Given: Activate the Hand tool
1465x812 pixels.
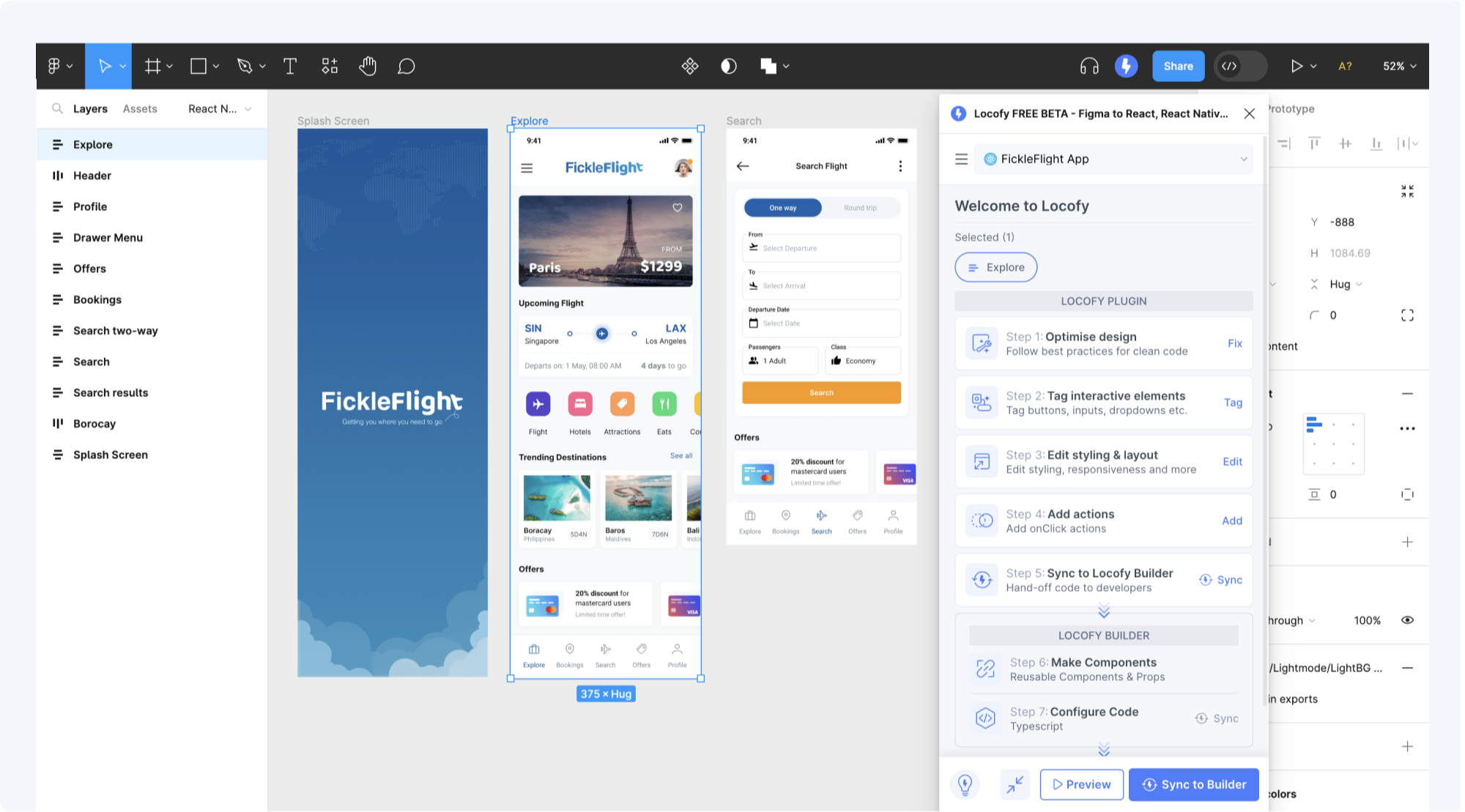Looking at the screenshot, I should [x=368, y=66].
